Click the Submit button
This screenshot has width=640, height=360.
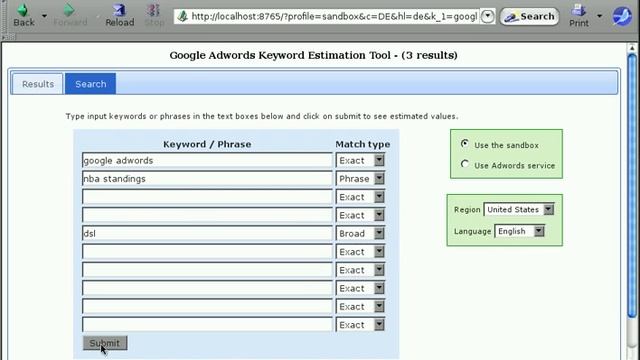point(105,343)
